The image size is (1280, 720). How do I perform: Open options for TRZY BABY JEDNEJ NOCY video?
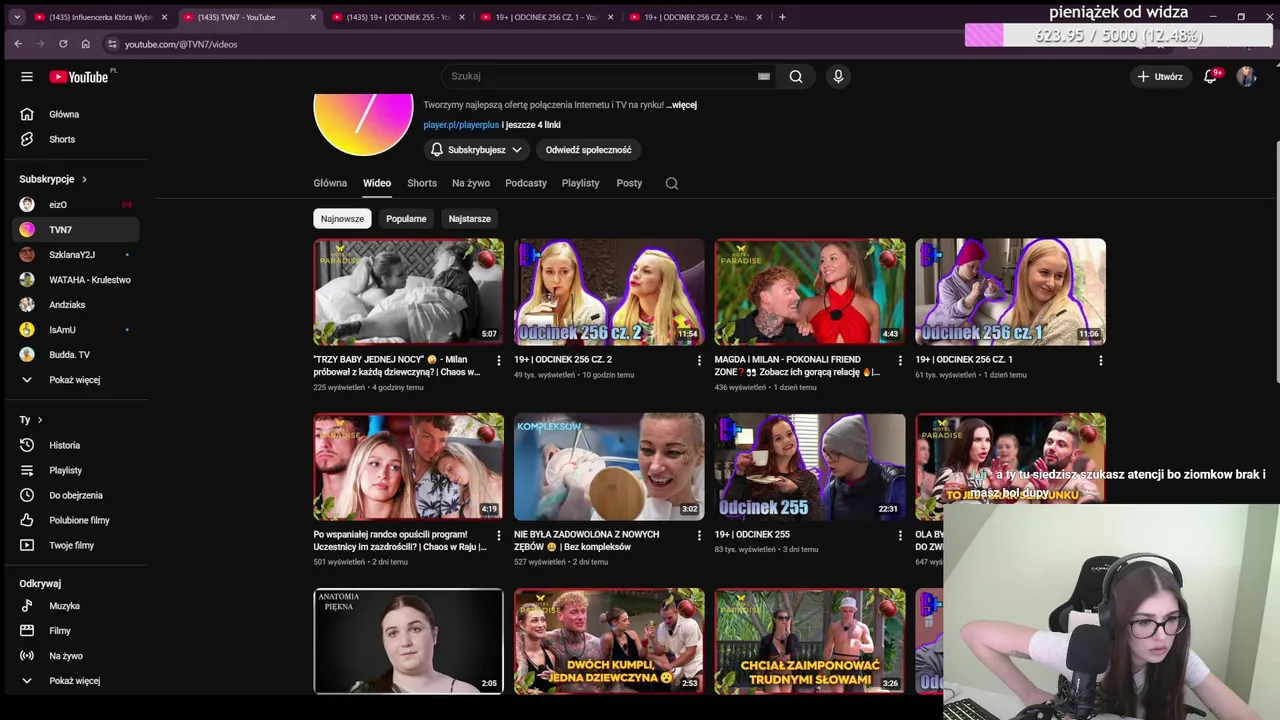[x=498, y=360]
